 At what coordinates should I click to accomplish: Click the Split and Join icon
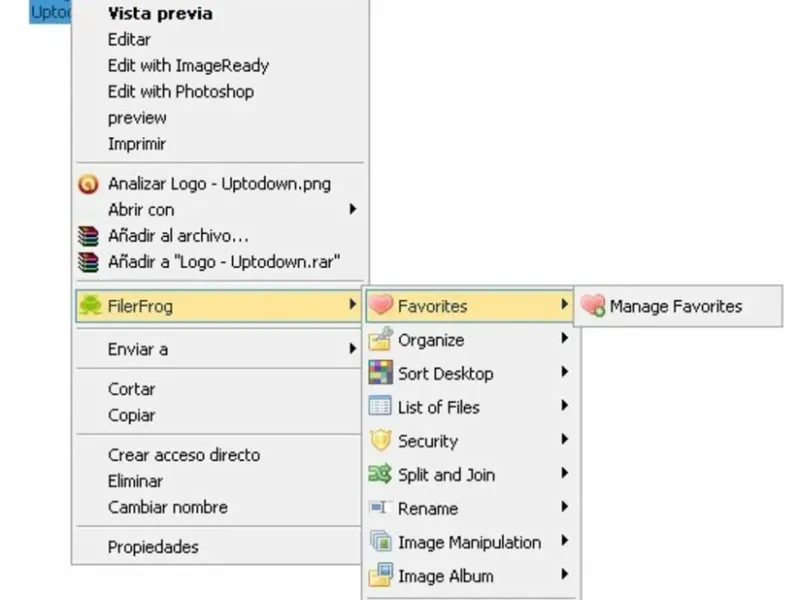pos(380,475)
